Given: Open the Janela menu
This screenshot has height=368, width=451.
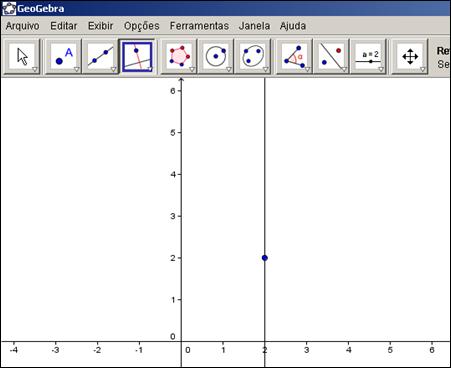Looking at the screenshot, I should coord(254,26).
